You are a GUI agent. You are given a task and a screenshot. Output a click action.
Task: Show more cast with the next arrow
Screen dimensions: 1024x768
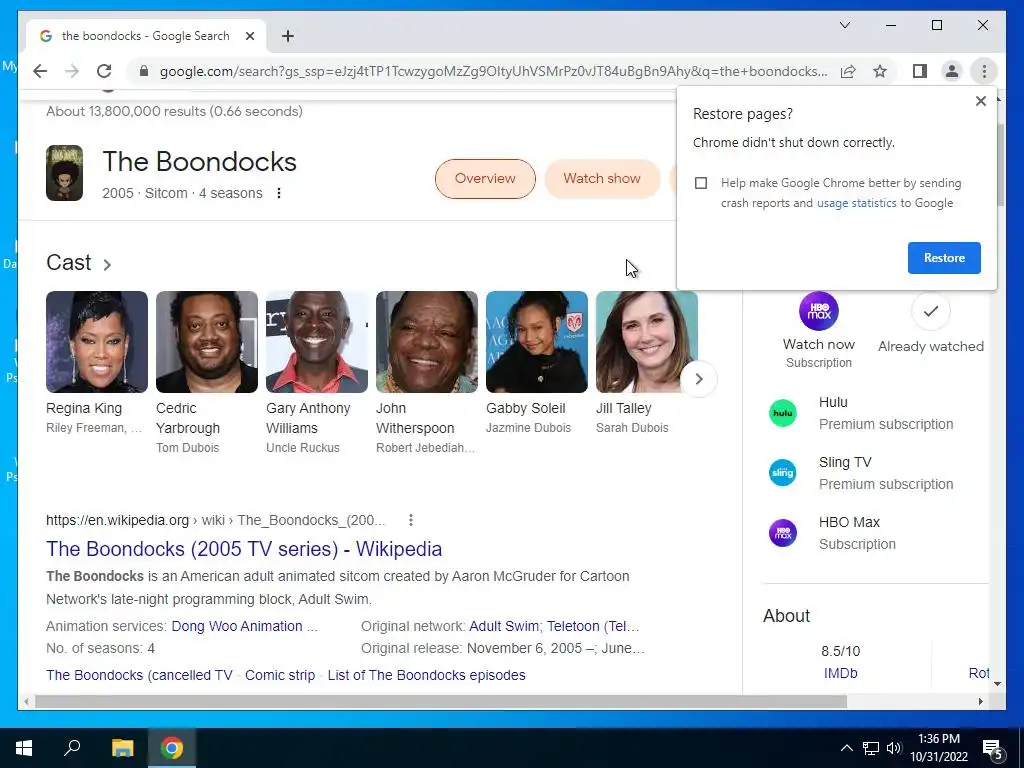pyautogui.click(x=699, y=379)
